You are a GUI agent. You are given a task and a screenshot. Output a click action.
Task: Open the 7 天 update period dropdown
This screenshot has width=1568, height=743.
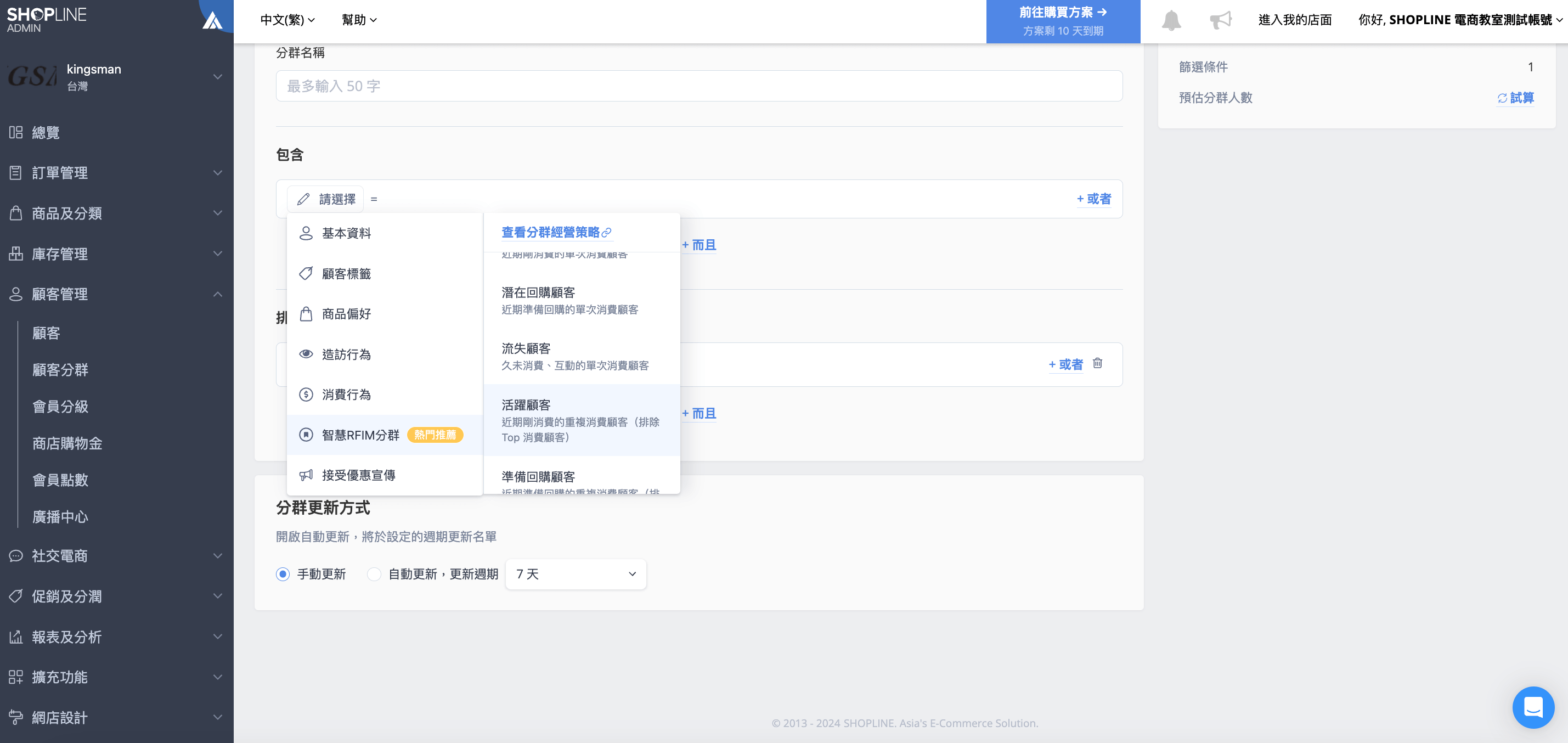tap(575, 573)
